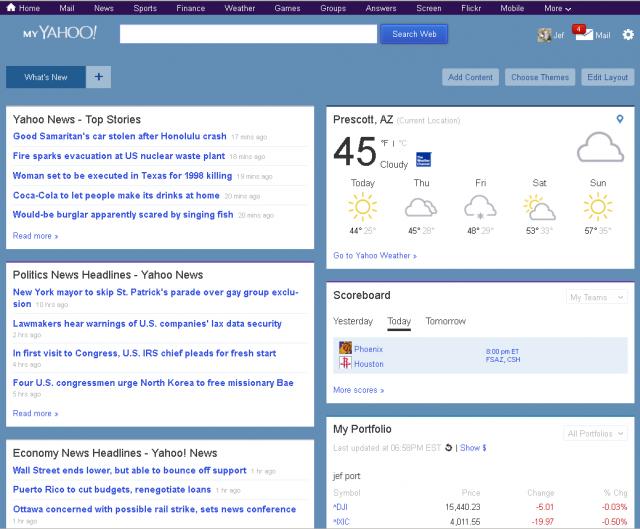Click the Phoenix Suns team logo
The height and width of the screenshot is (529, 640).
pyautogui.click(x=345, y=348)
